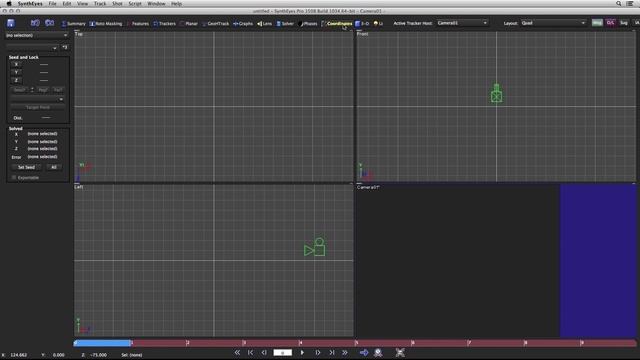640x360 pixels.
Task: Open the Track menu
Action: tap(100, 4)
